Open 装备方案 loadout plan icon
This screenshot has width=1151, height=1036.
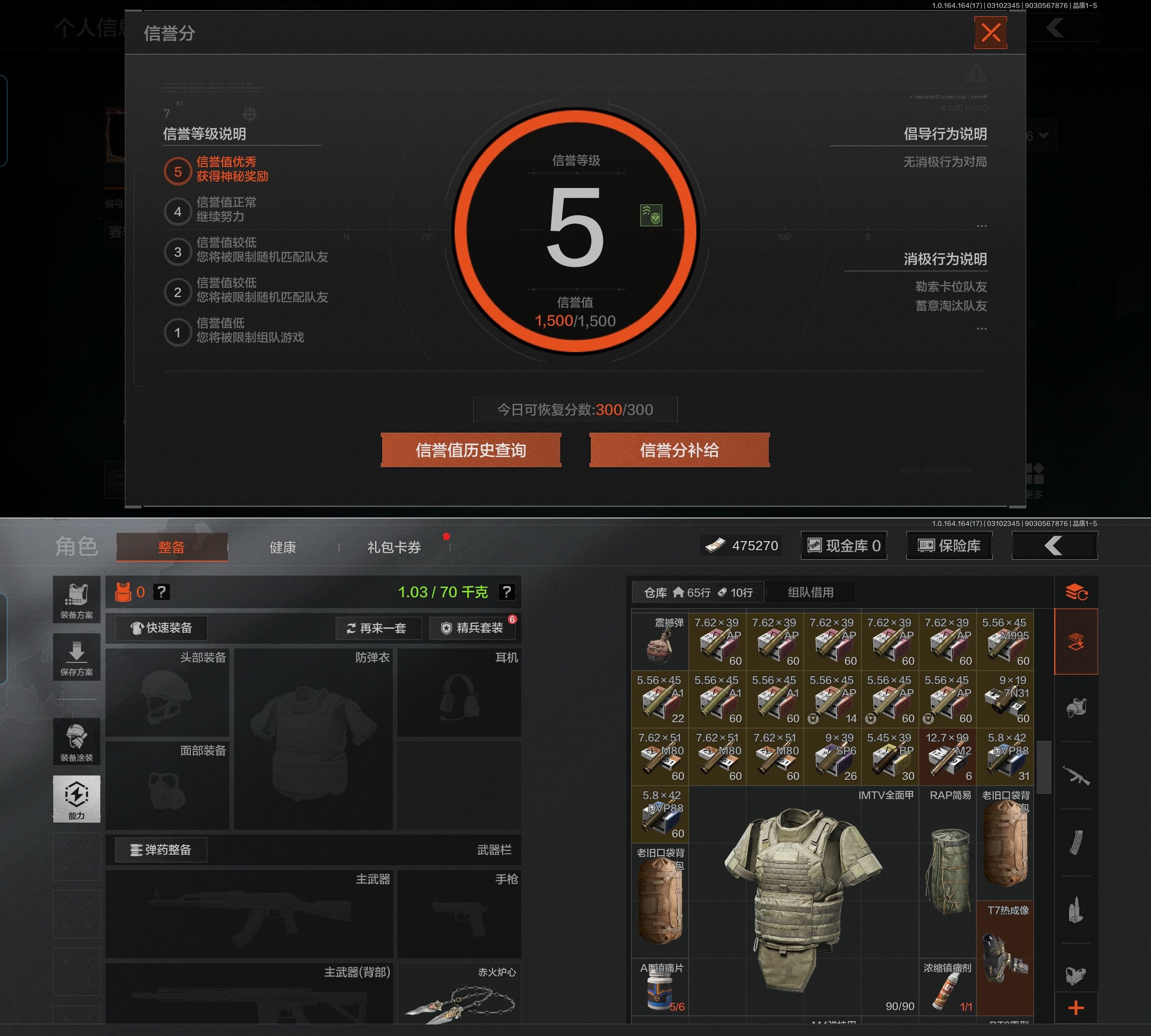tap(76, 600)
